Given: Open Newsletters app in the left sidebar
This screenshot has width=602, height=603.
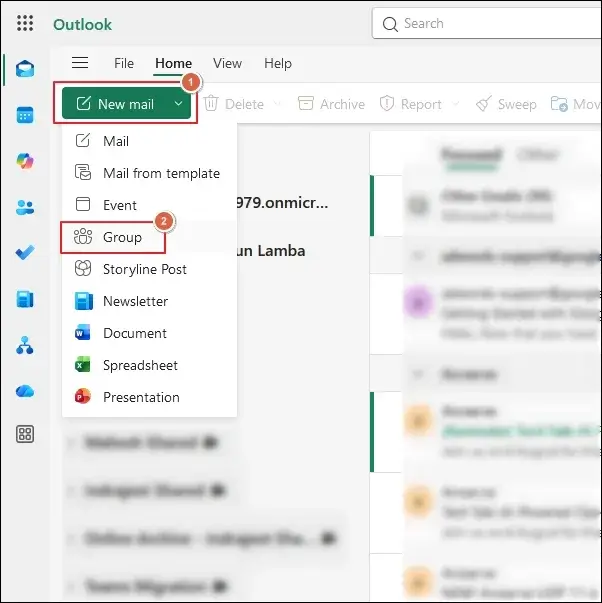Looking at the screenshot, I should [25, 299].
